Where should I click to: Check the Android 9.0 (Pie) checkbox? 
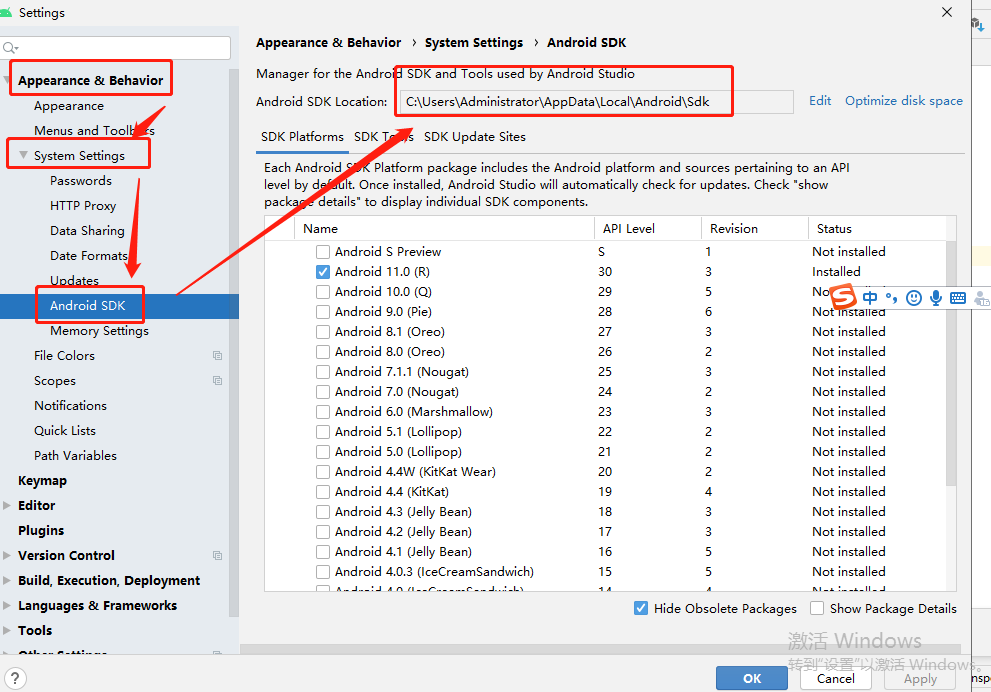pos(323,312)
